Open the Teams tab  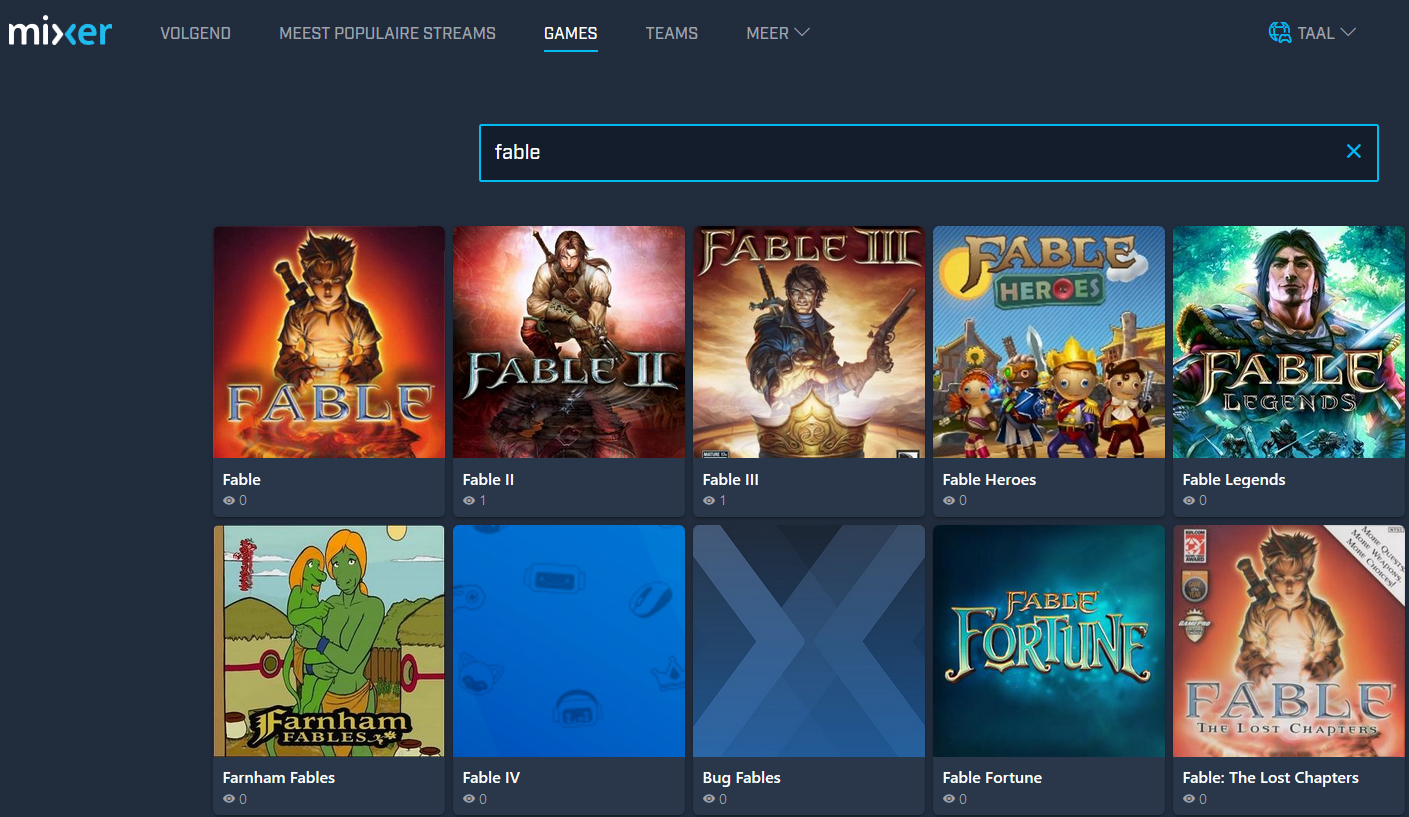coord(672,33)
